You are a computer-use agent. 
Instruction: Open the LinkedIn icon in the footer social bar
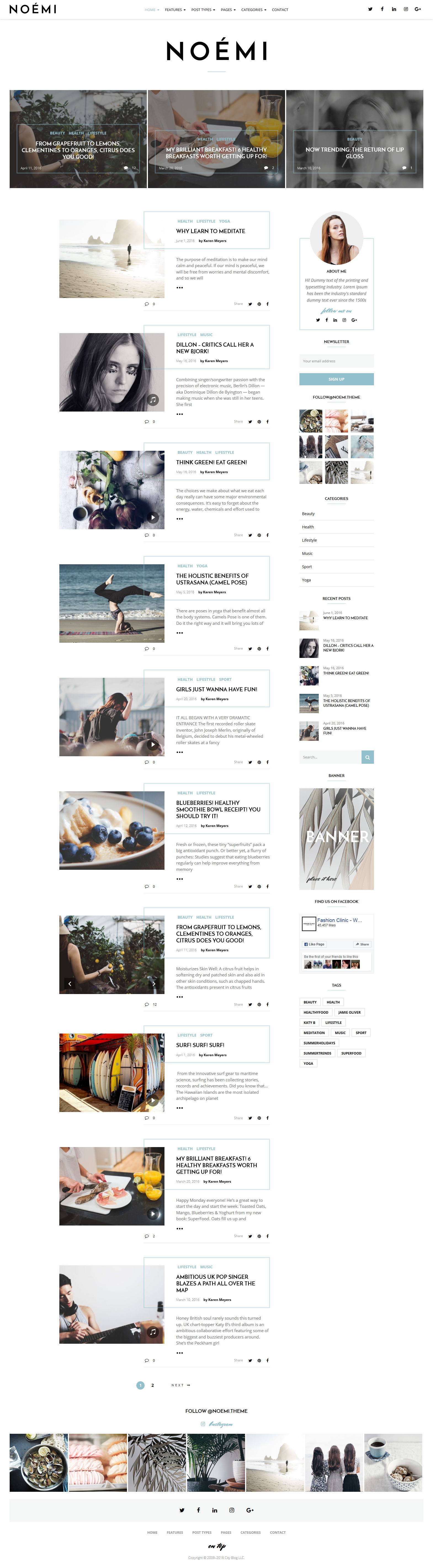point(215,1510)
